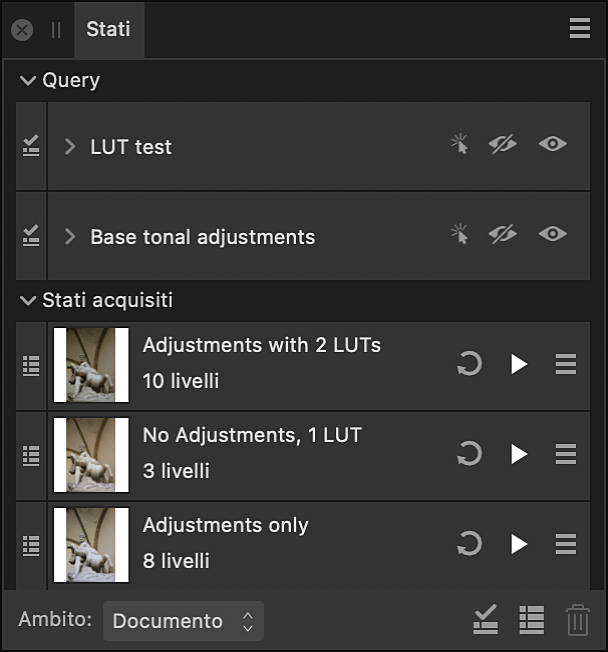
Task: Expand the Base tonal adjustments query
Action: (70, 237)
